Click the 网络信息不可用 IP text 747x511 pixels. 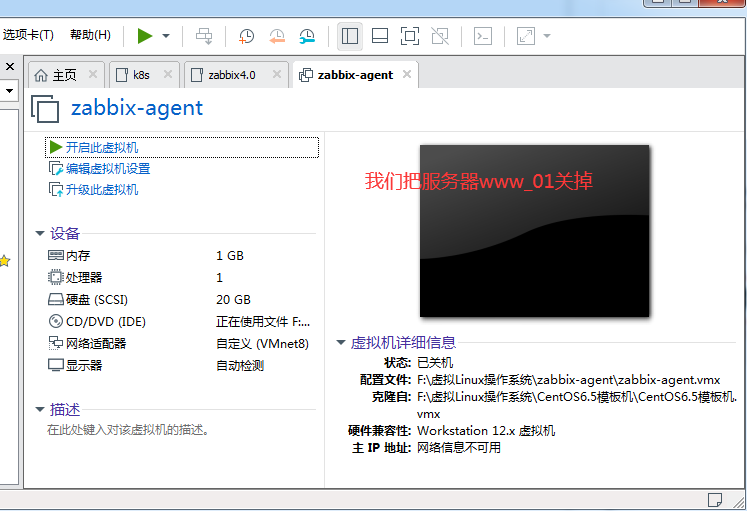pos(459,448)
